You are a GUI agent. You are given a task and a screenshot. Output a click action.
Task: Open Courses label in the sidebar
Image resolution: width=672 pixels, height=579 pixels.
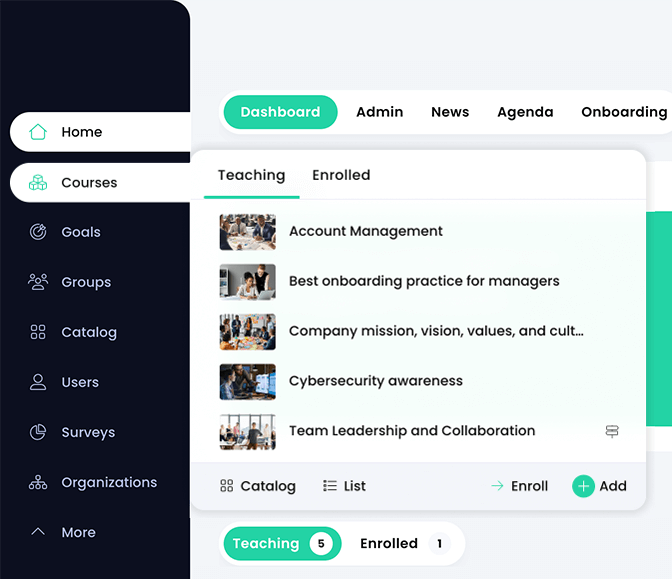point(89,183)
